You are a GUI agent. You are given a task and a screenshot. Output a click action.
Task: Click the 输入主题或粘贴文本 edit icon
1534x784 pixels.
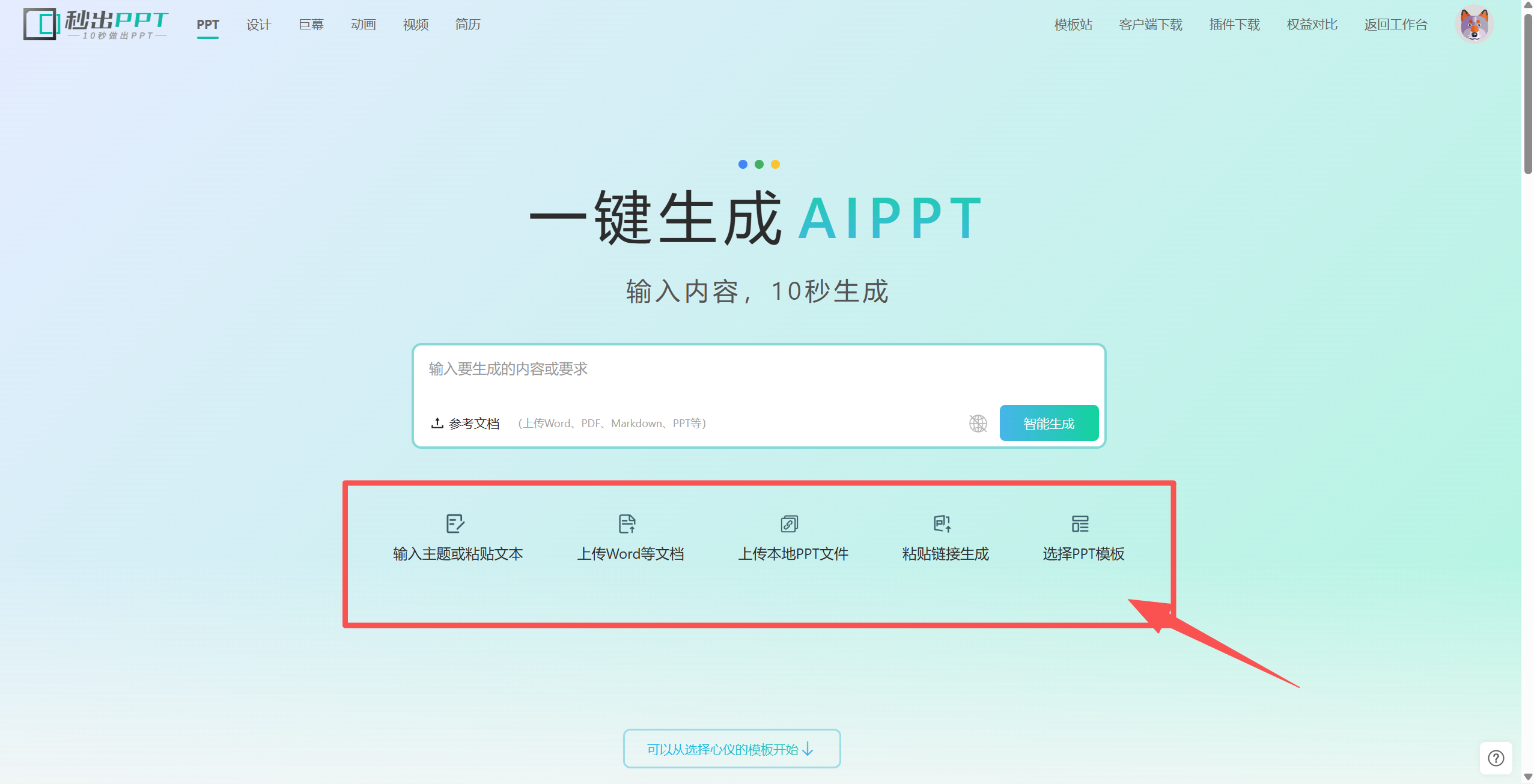(455, 523)
